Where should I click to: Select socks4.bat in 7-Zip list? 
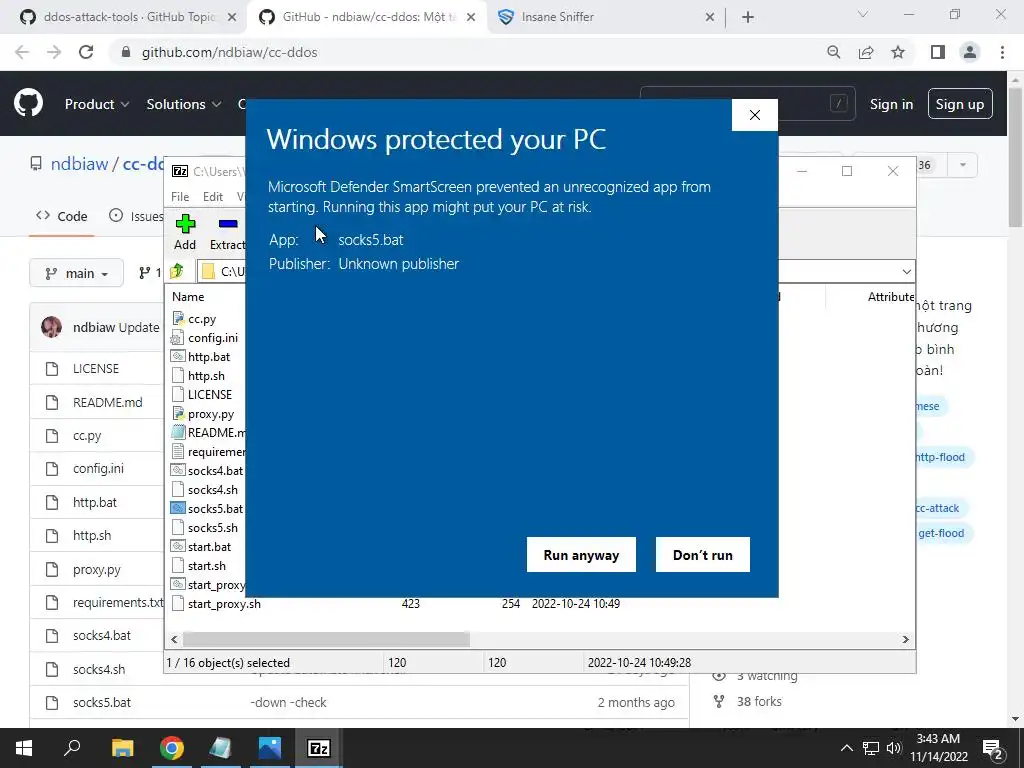(215, 470)
